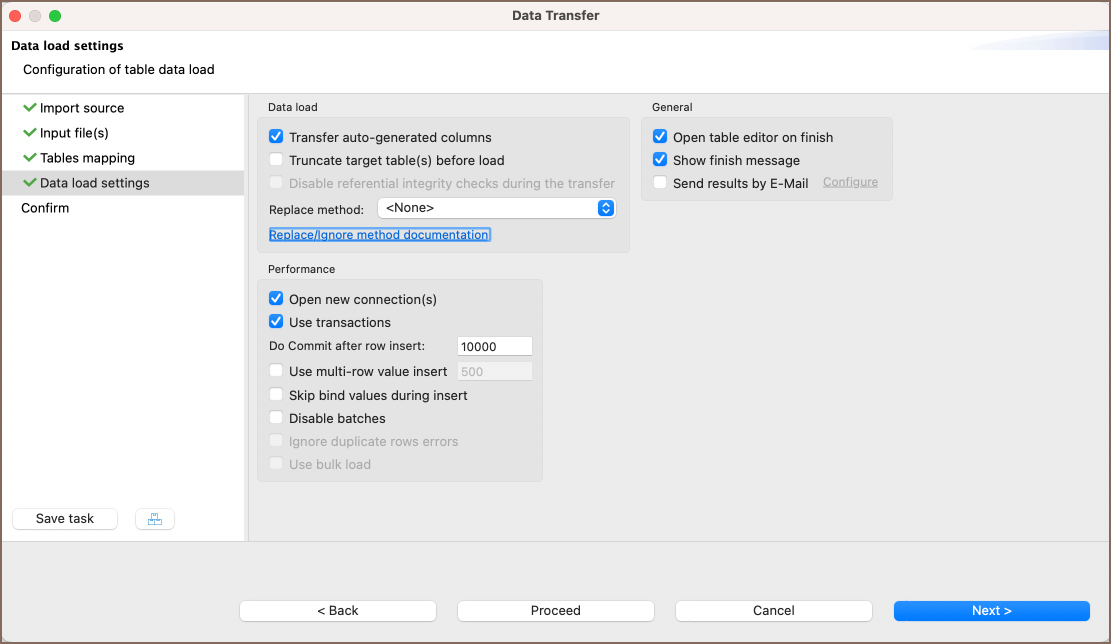Click the Next > button

pyautogui.click(x=991, y=611)
